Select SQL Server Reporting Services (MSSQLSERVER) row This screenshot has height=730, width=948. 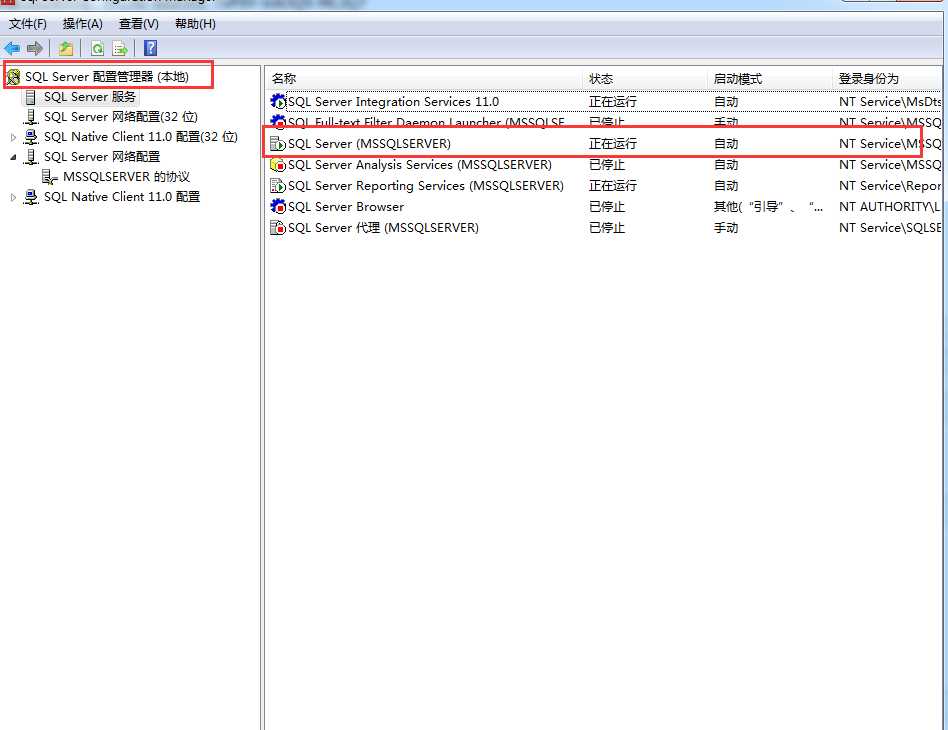(605, 186)
